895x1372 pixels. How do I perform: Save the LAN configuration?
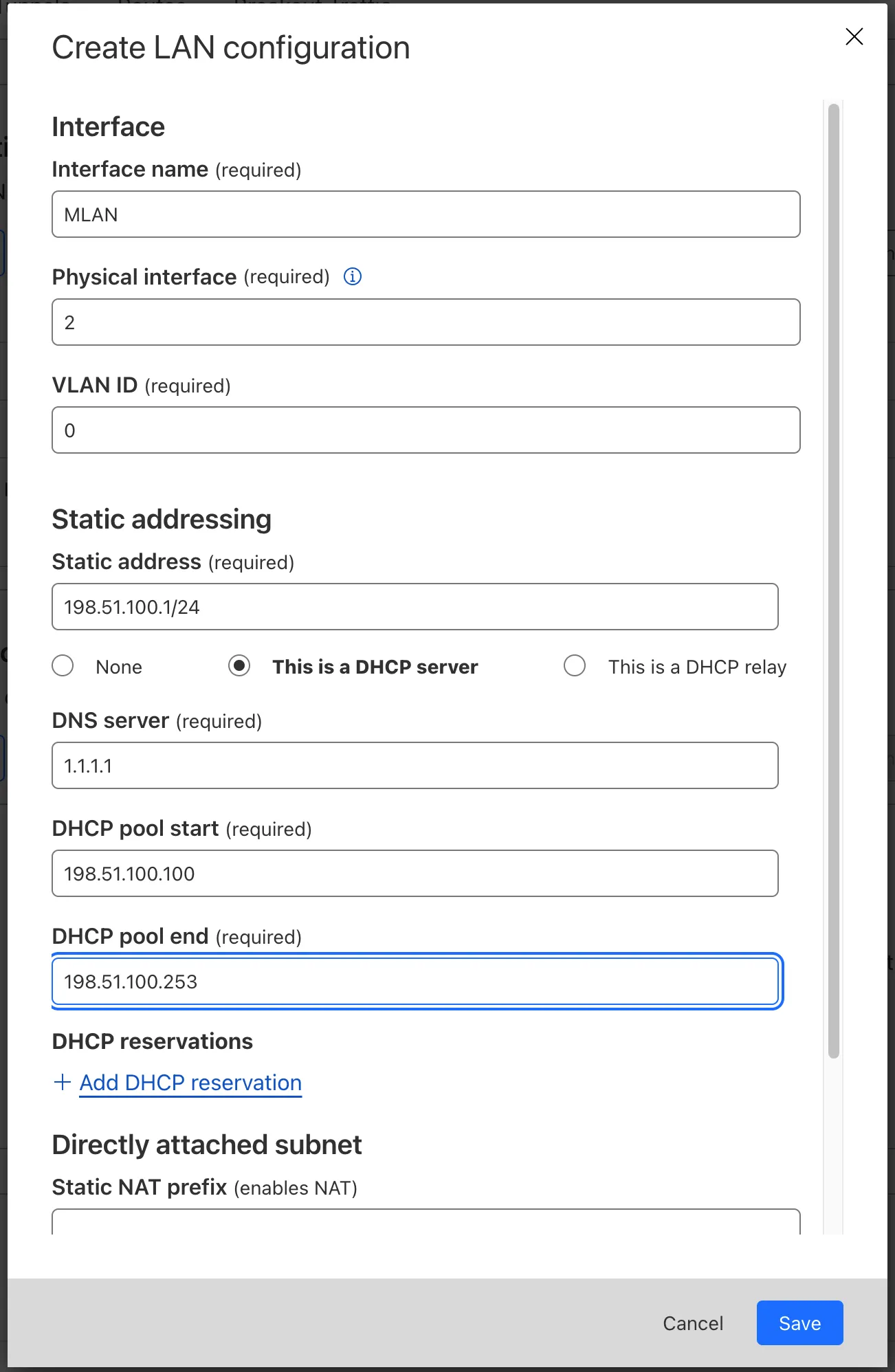pyautogui.click(x=799, y=1323)
